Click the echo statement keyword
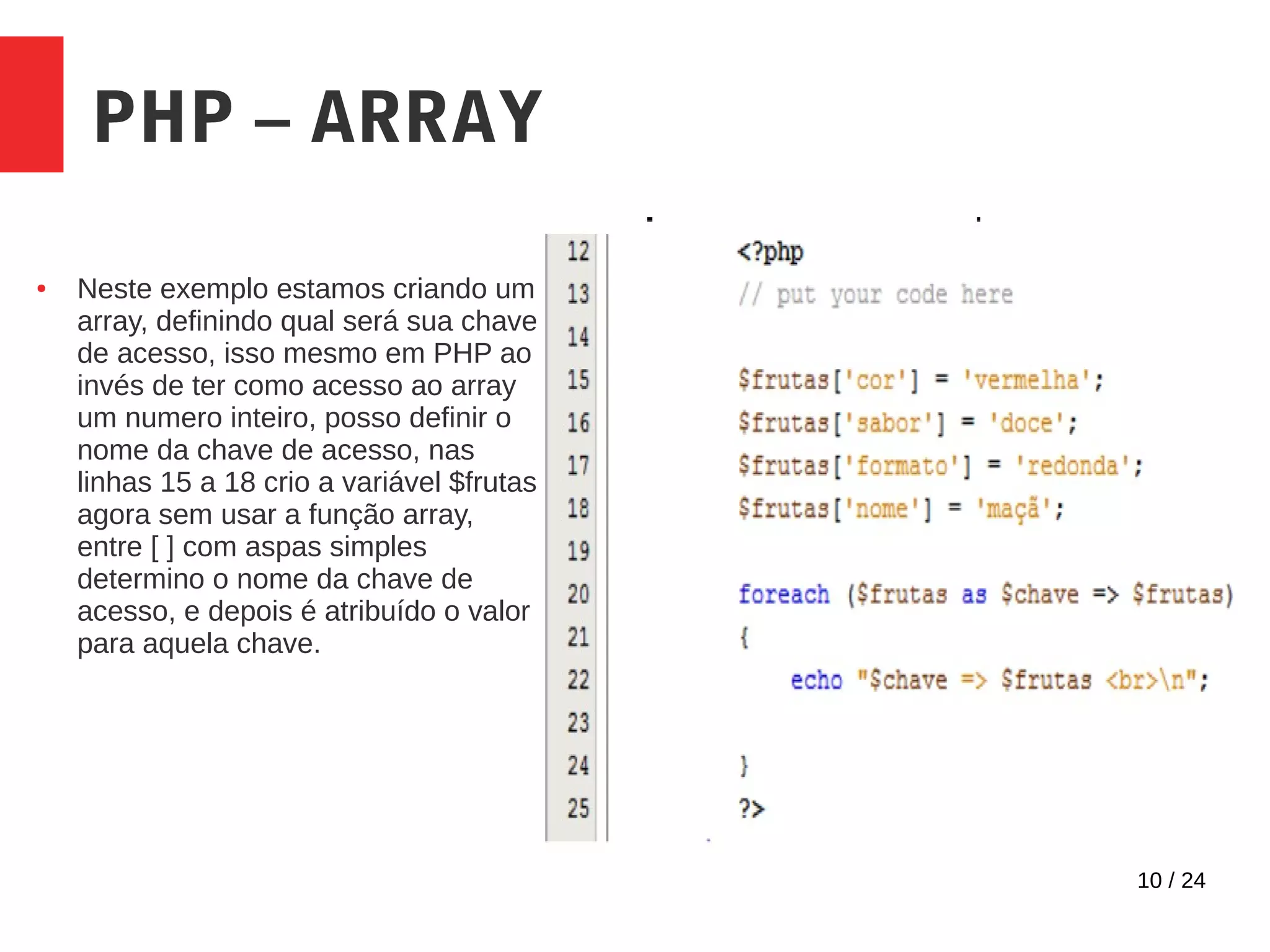The height and width of the screenshot is (952, 1270). (x=816, y=680)
